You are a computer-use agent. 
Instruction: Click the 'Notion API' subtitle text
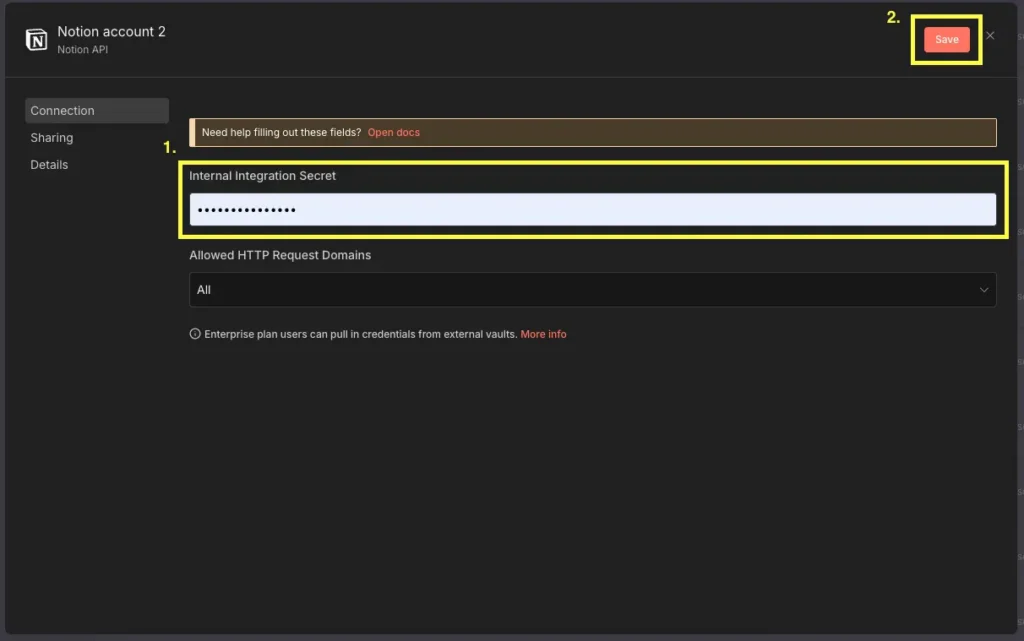pyautogui.click(x=82, y=50)
